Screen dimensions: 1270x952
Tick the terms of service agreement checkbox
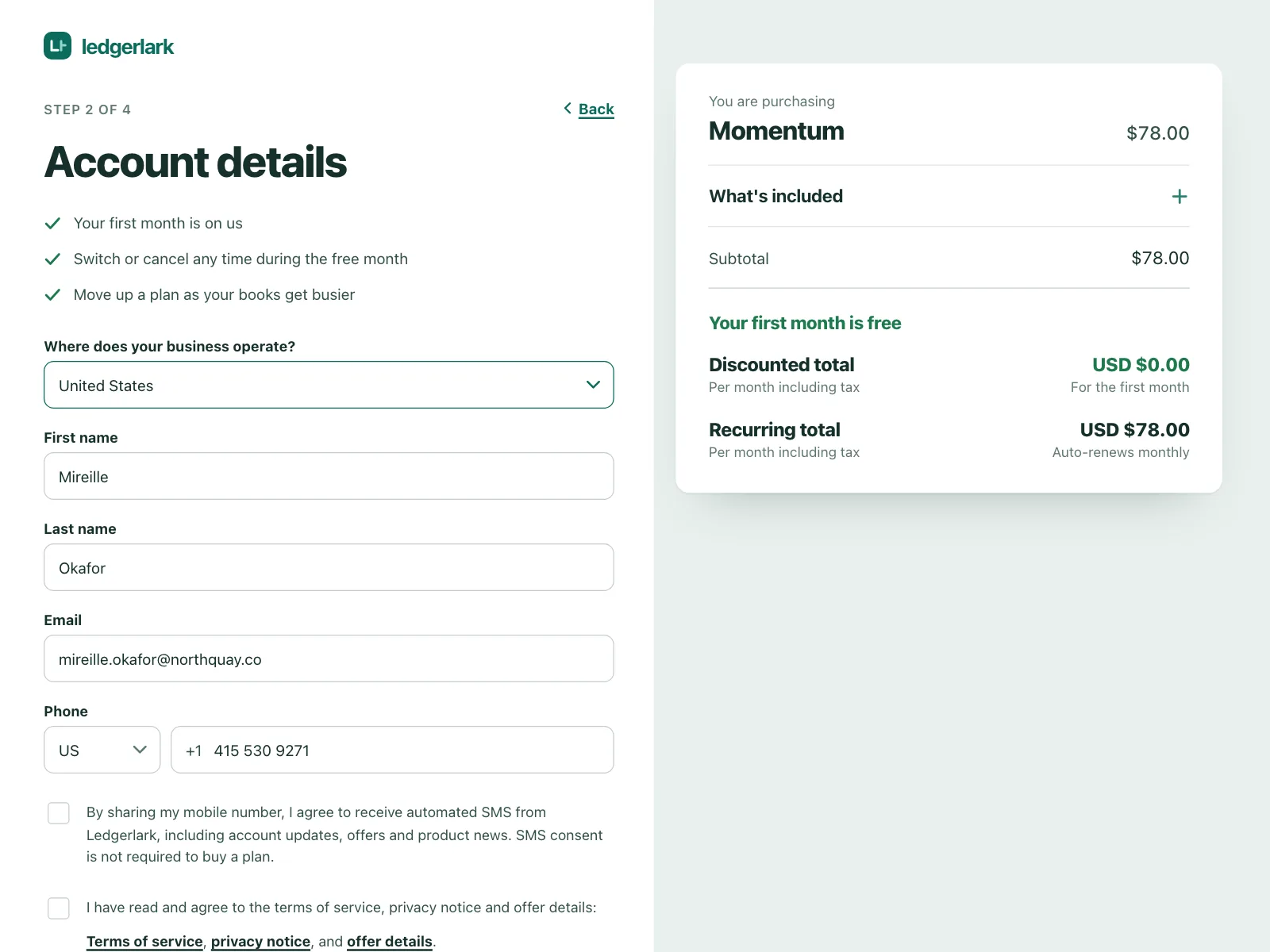pyautogui.click(x=59, y=908)
